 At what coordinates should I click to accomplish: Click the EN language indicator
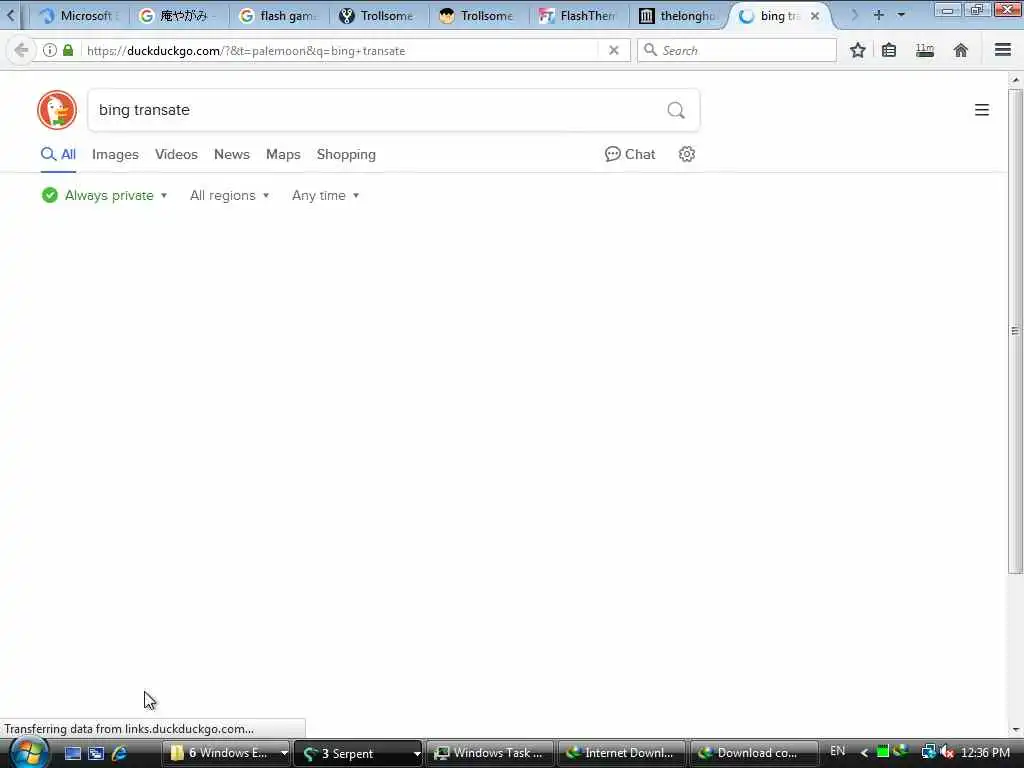tap(837, 752)
